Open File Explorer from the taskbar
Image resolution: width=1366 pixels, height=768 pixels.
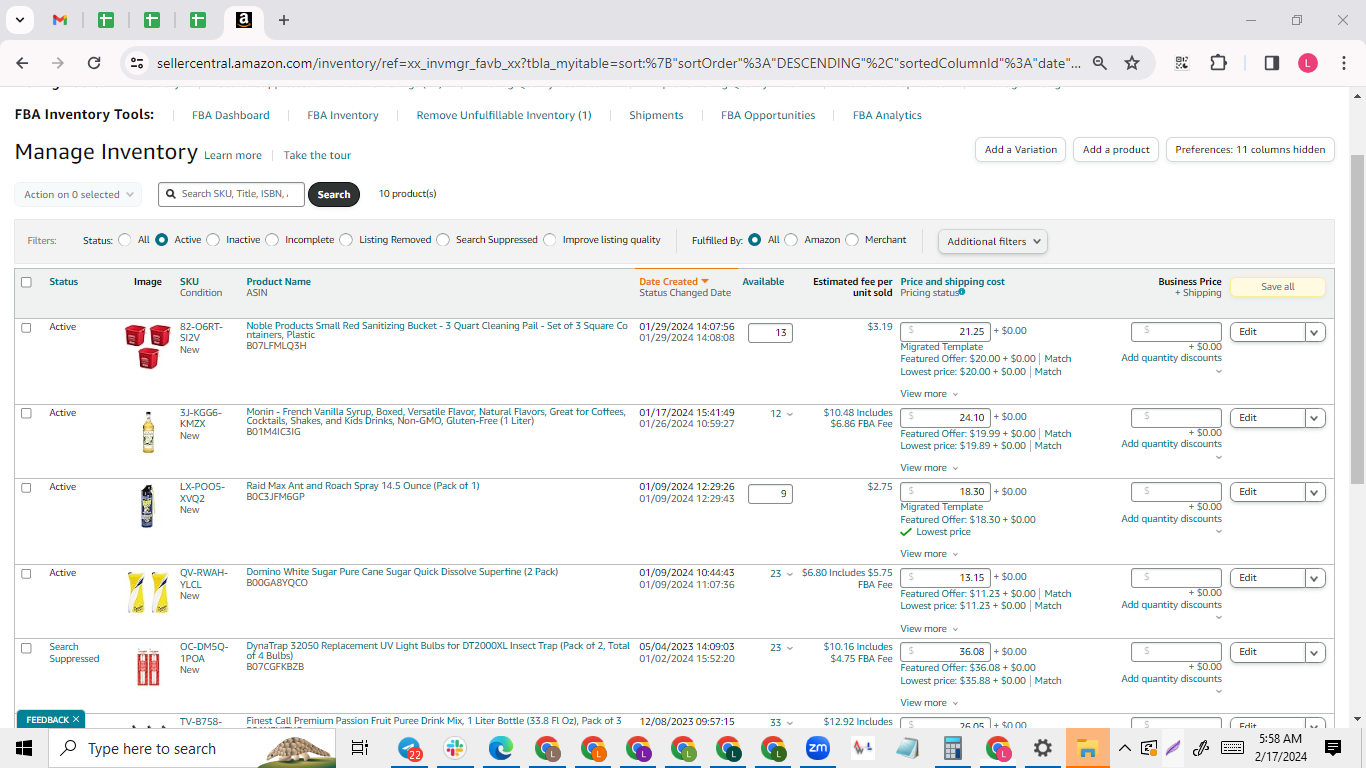(1087, 748)
